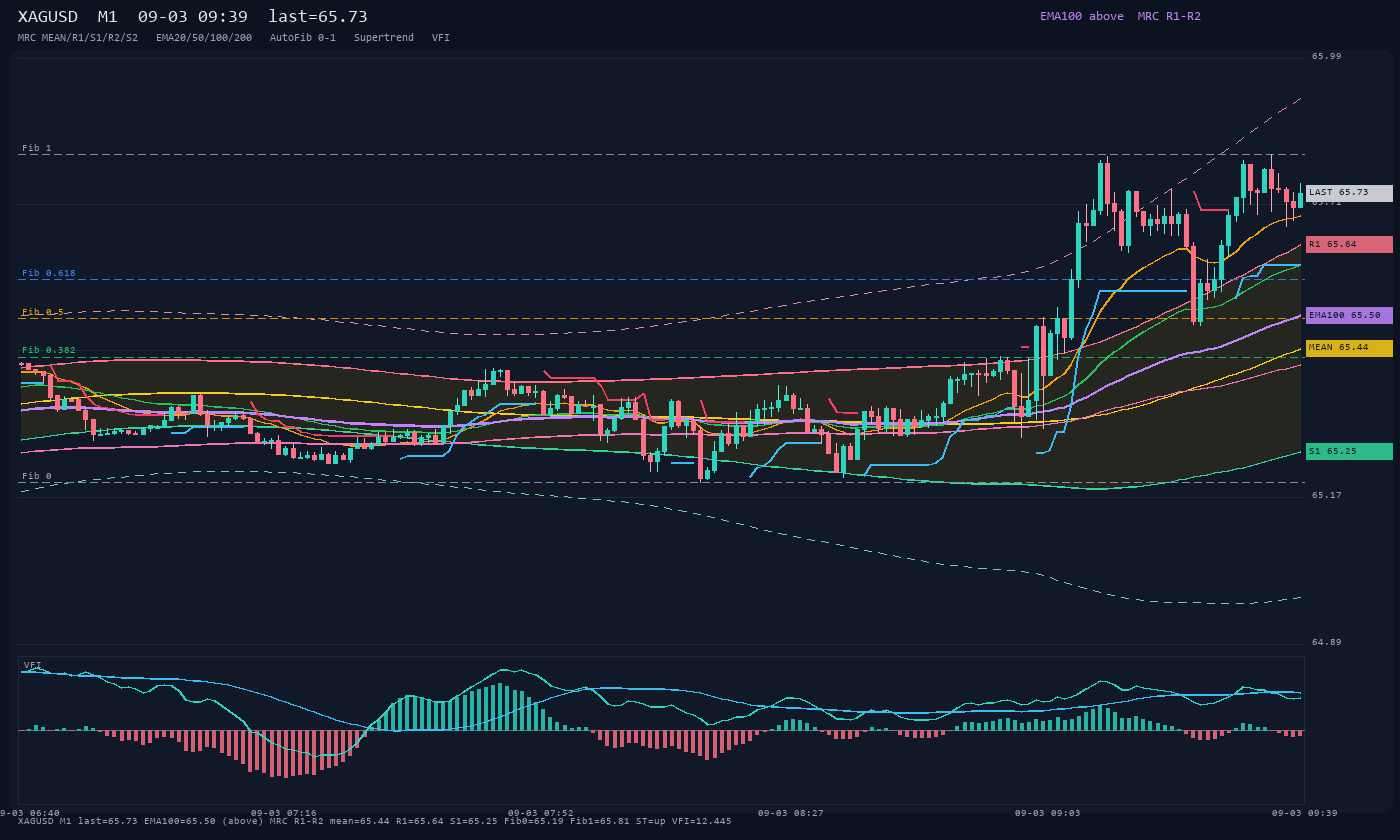Click the 09-03 09:39 time axis label
1400x840 pixels.
pos(1305,813)
